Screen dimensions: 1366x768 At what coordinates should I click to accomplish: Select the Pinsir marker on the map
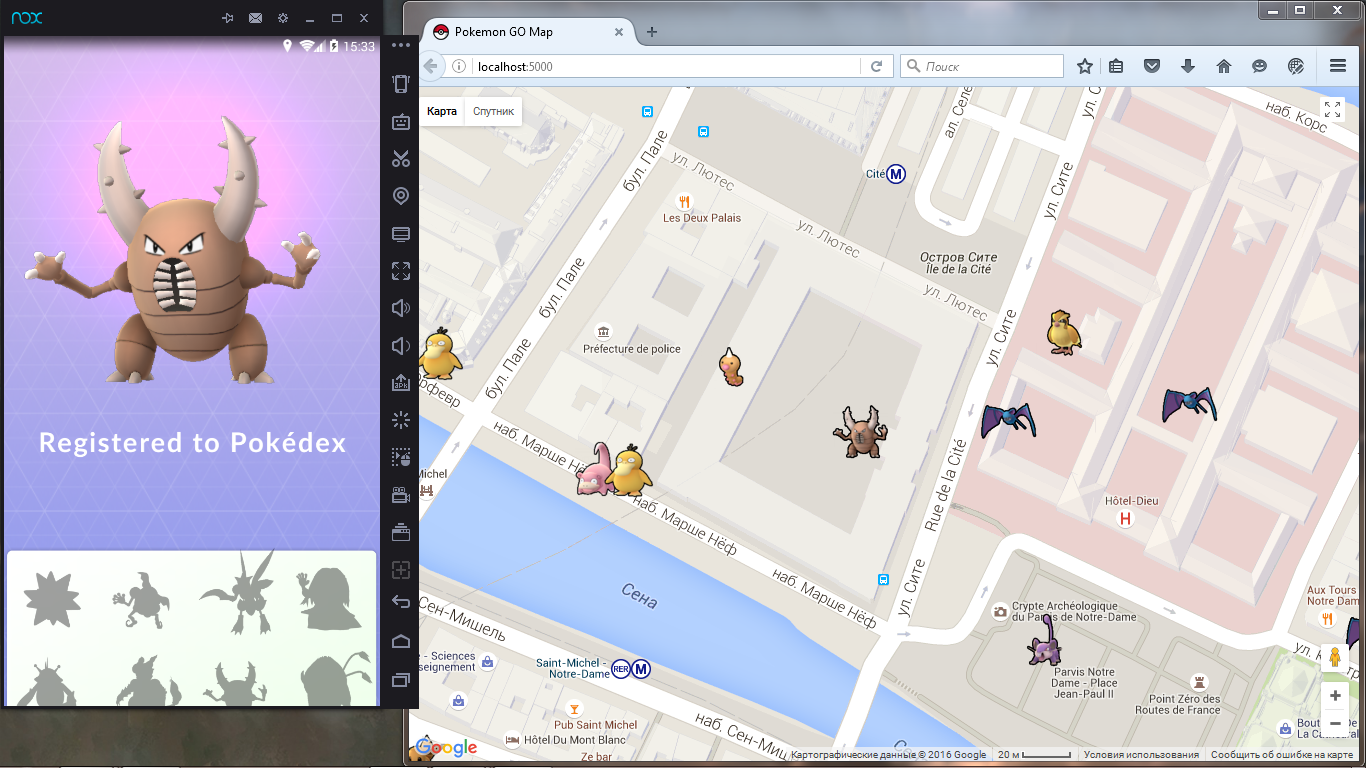click(x=860, y=431)
